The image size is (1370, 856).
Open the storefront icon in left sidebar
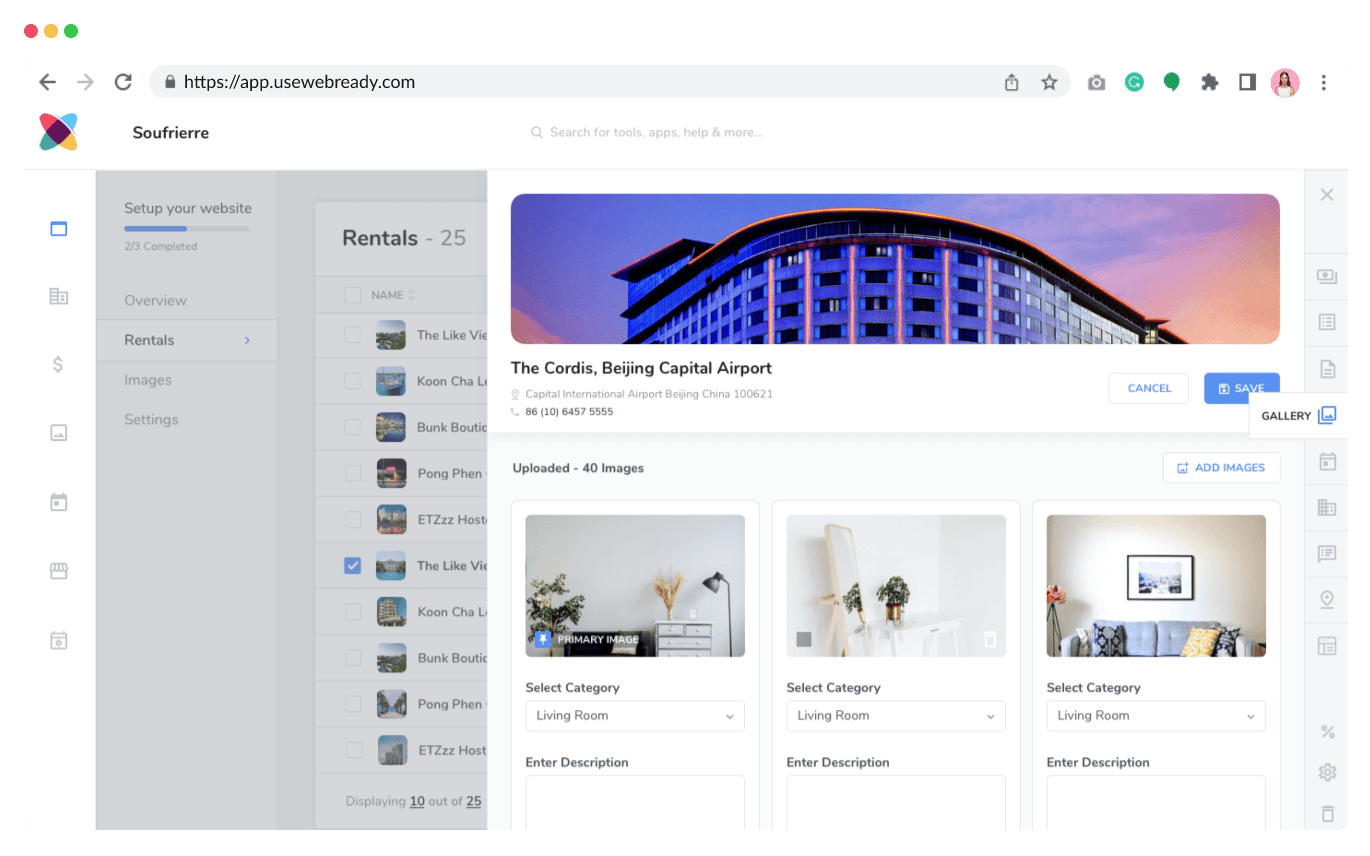59,571
